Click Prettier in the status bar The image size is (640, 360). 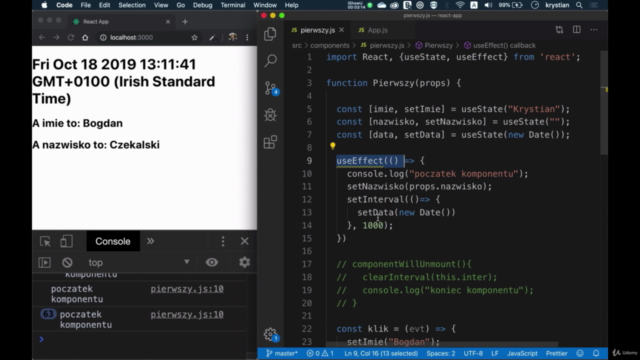click(557, 353)
